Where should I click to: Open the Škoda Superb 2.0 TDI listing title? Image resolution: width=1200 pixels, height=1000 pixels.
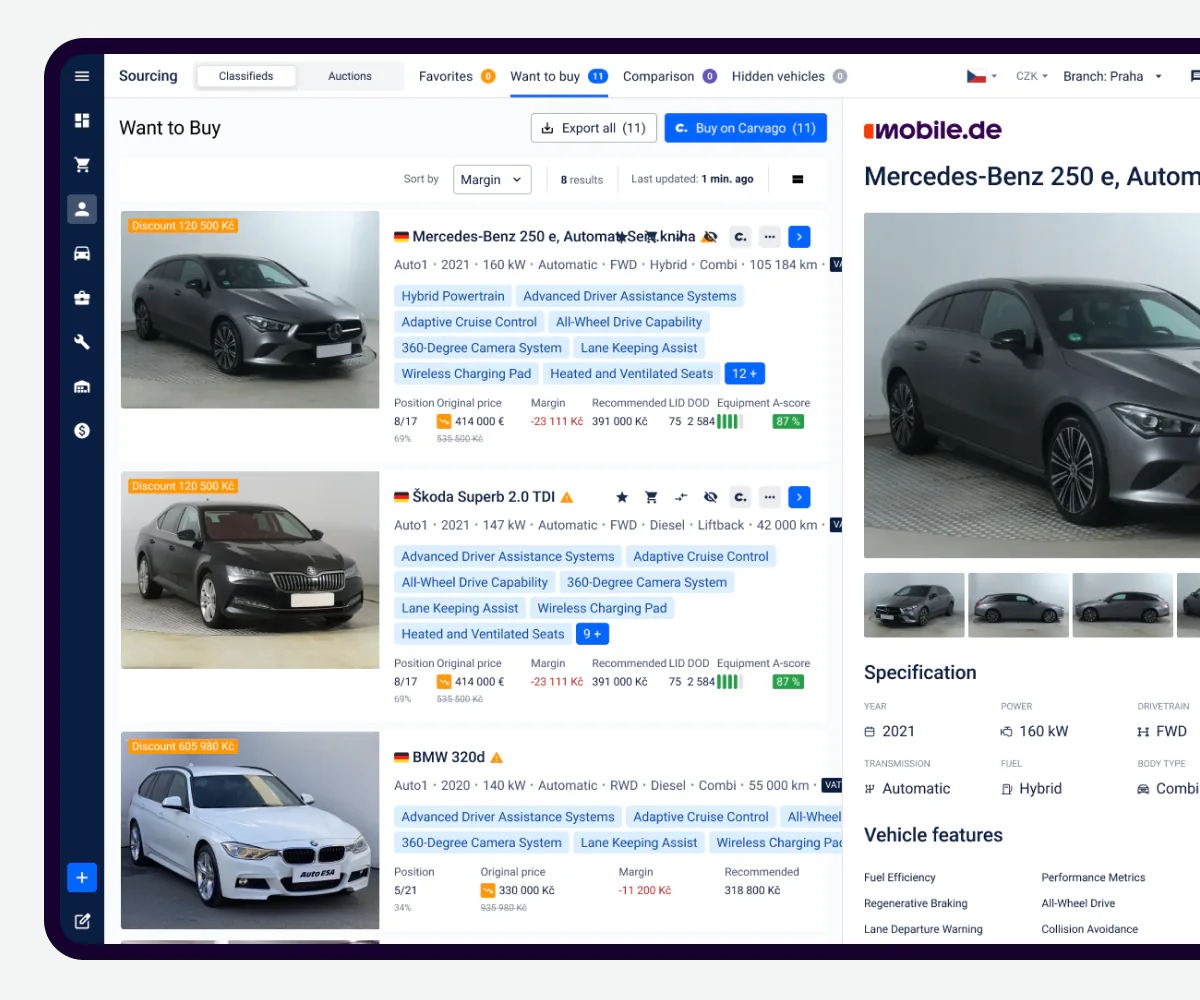pos(483,497)
